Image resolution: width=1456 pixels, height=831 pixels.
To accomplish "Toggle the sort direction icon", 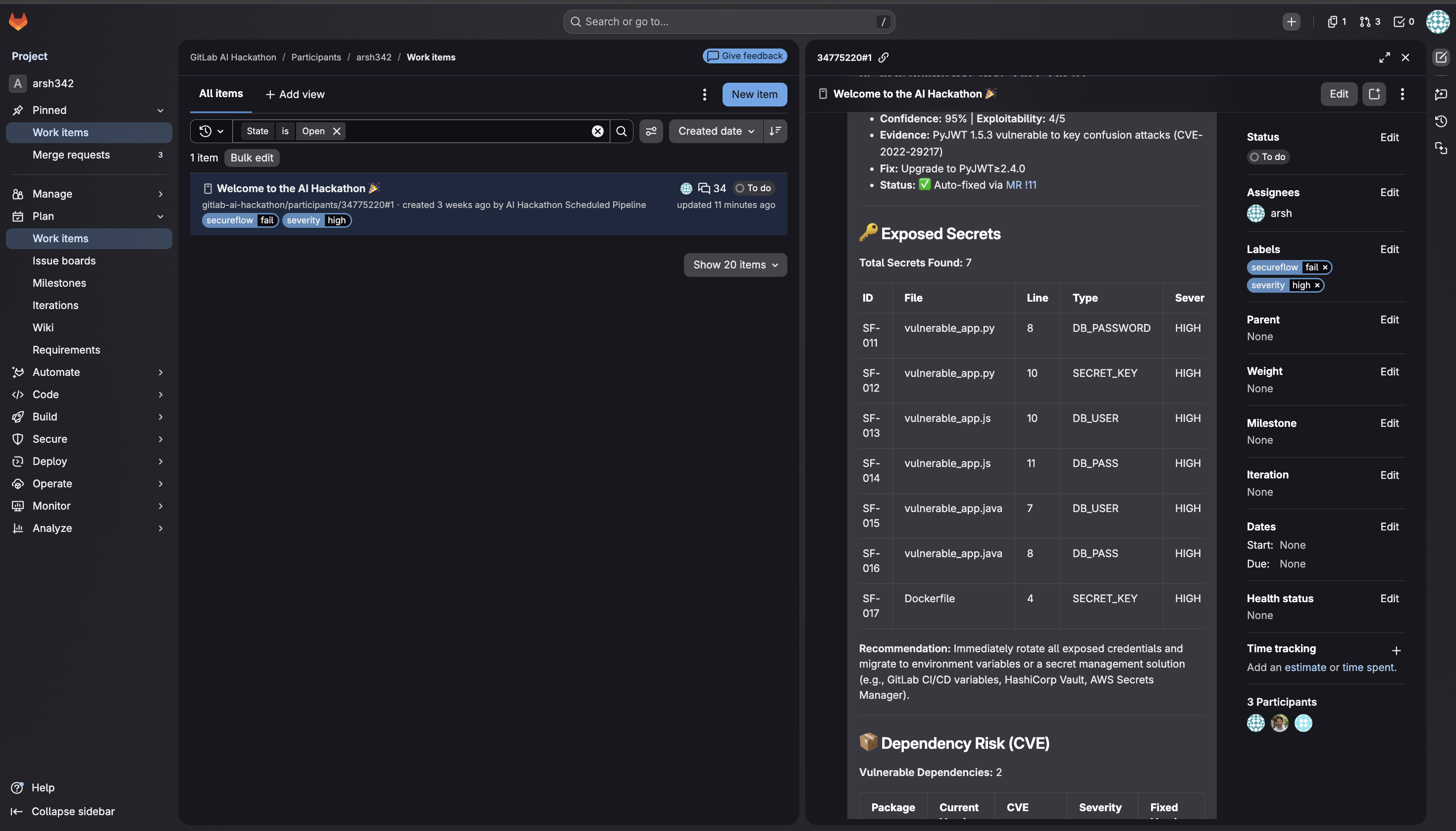I will point(775,131).
